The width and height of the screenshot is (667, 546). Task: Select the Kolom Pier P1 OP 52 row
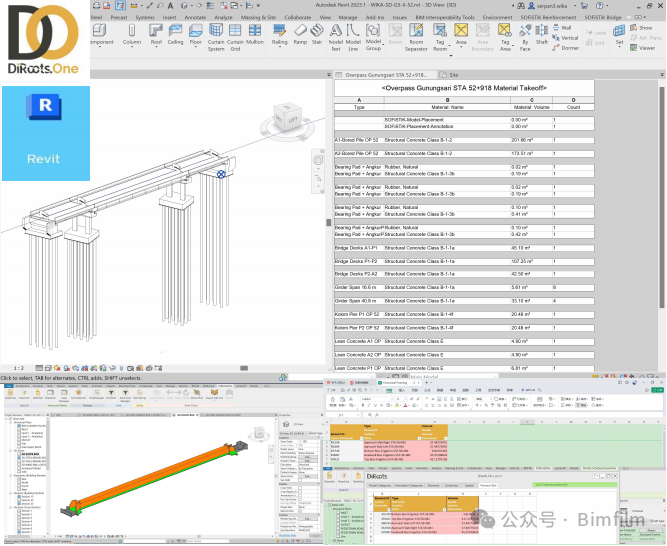coord(464,314)
